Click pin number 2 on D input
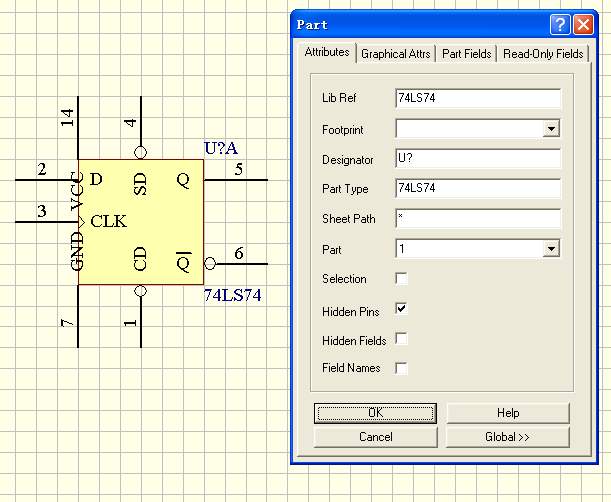The width and height of the screenshot is (611, 502). 42,169
